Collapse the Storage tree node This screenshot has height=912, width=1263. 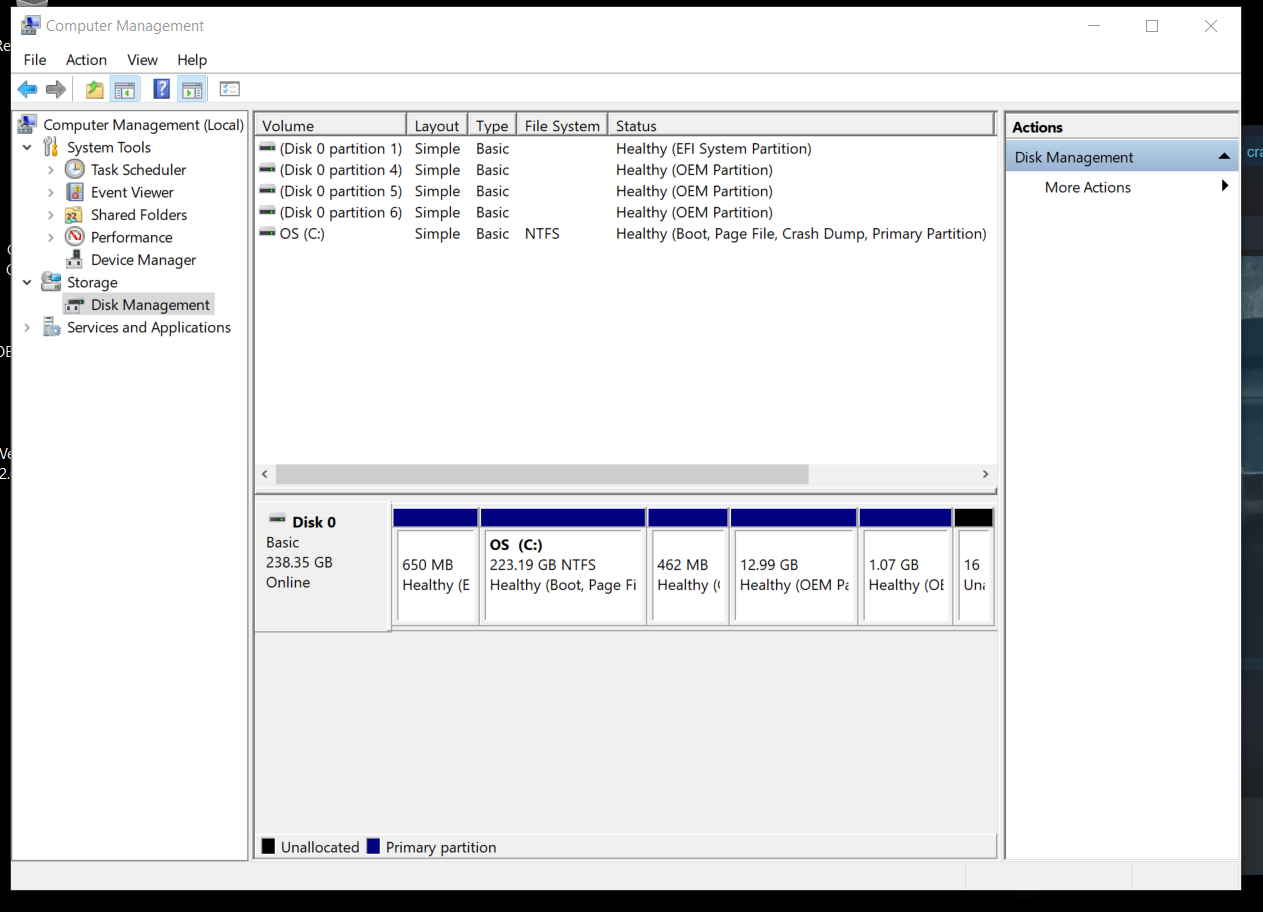(27, 282)
